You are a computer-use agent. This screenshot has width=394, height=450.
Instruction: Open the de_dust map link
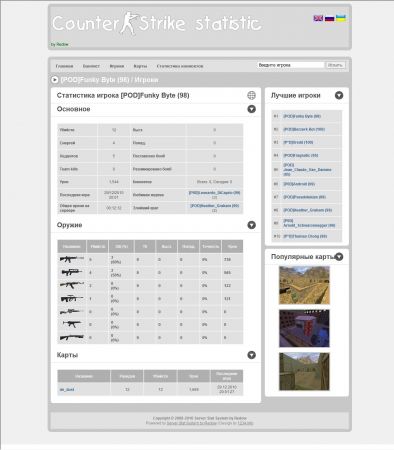[x=67, y=389]
